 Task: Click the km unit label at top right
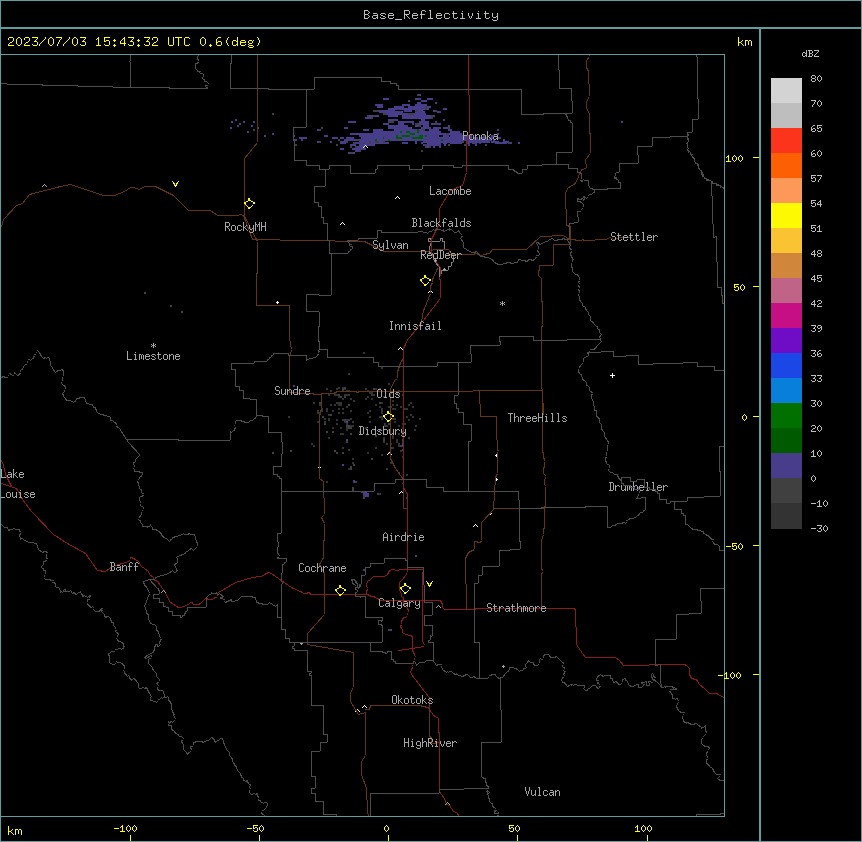click(x=744, y=42)
